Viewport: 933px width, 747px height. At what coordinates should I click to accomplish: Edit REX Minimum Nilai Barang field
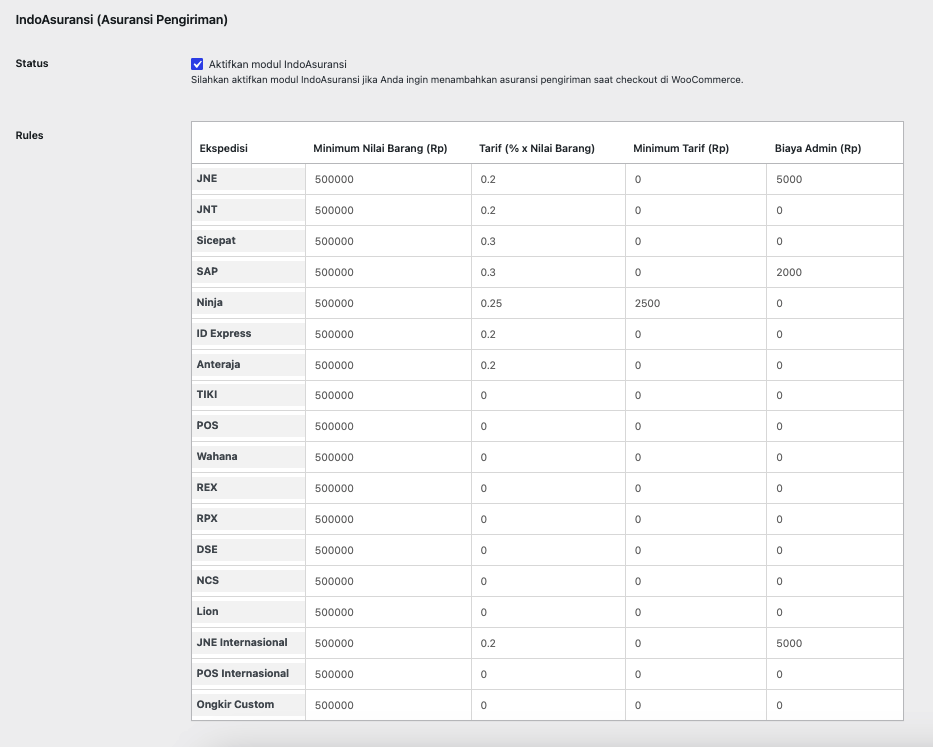(x=389, y=488)
